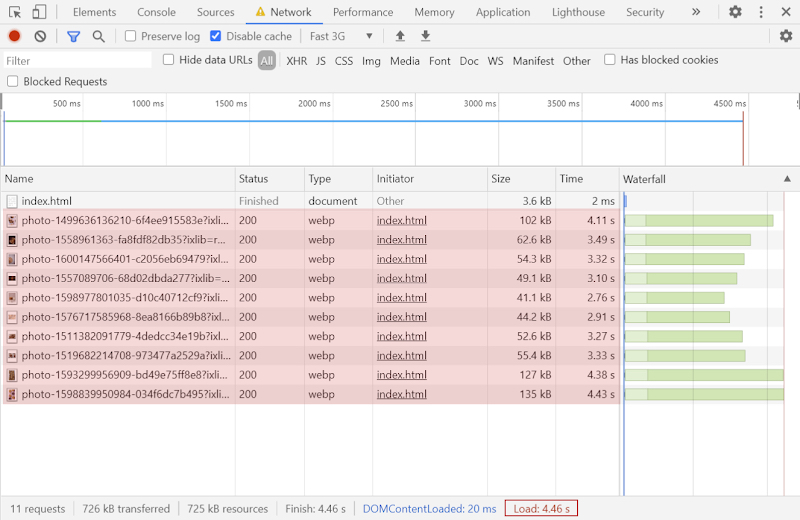Toggle the network filter funnel icon

[73, 36]
